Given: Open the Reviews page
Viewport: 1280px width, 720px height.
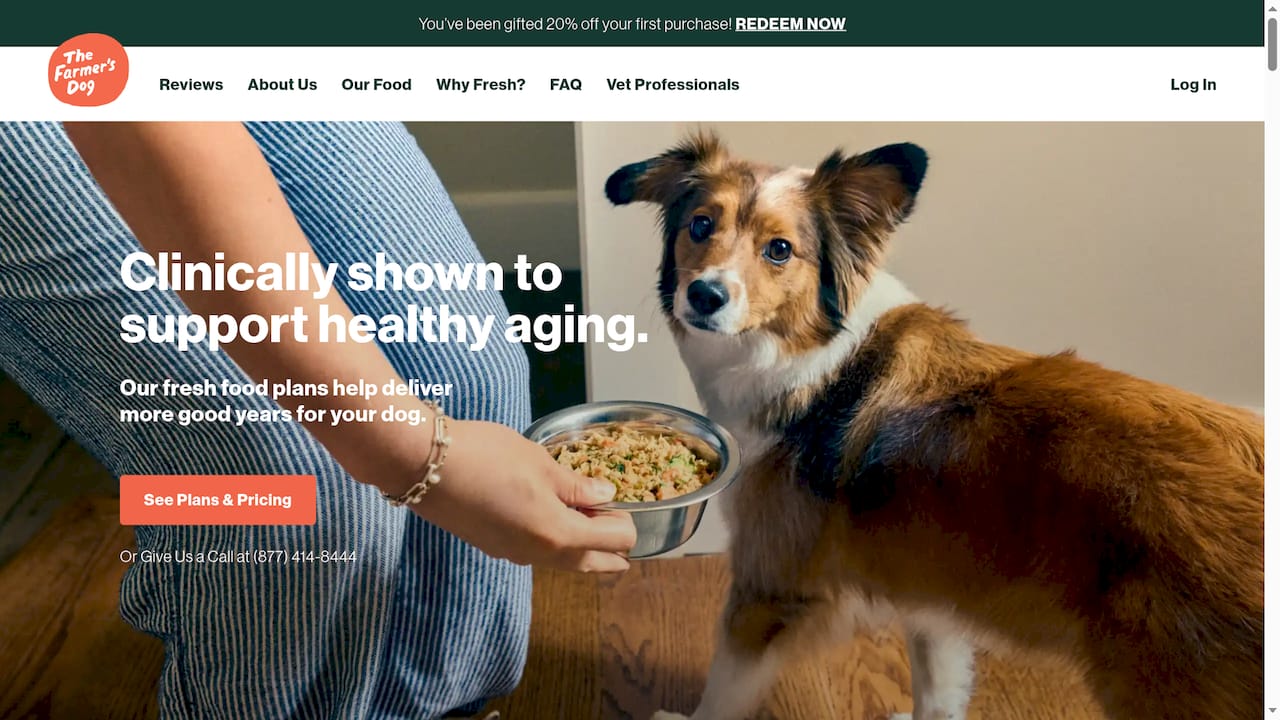Looking at the screenshot, I should pos(191,85).
